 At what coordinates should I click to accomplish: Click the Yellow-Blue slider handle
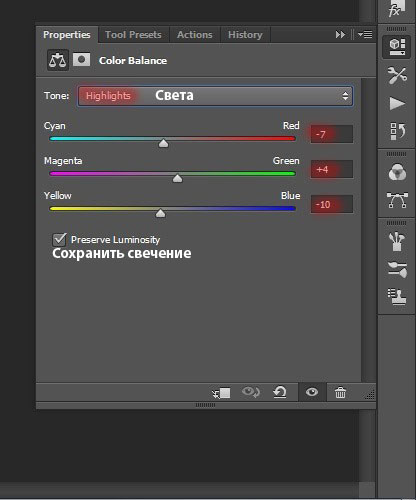click(x=160, y=213)
